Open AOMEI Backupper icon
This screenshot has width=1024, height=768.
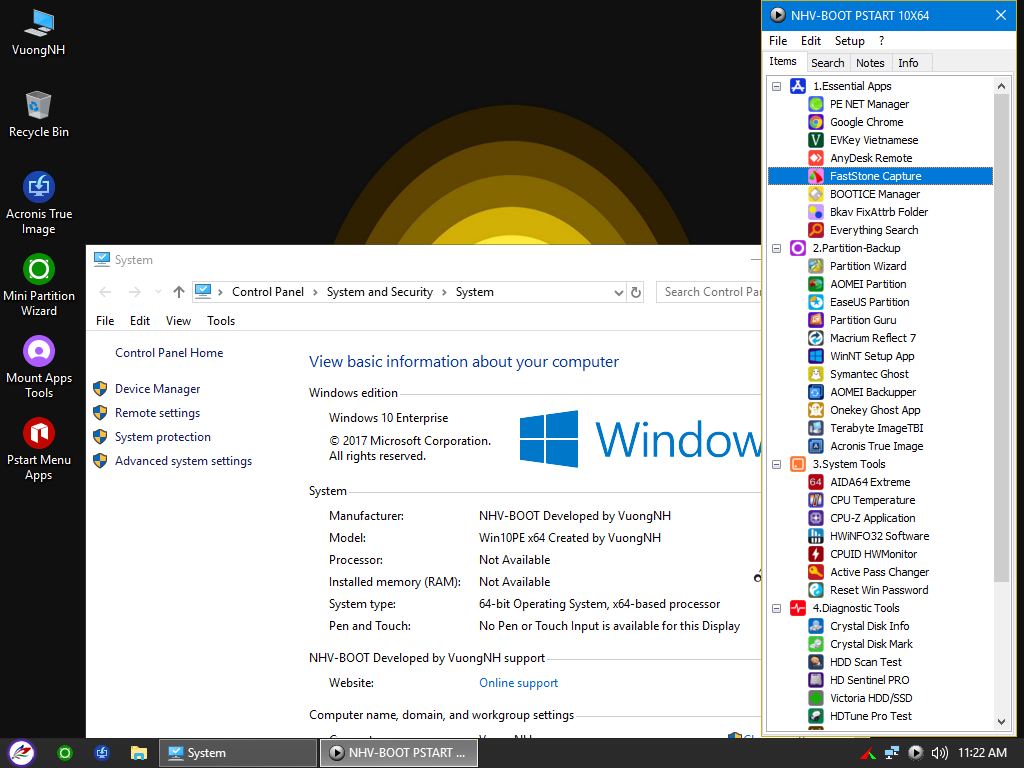coord(816,392)
